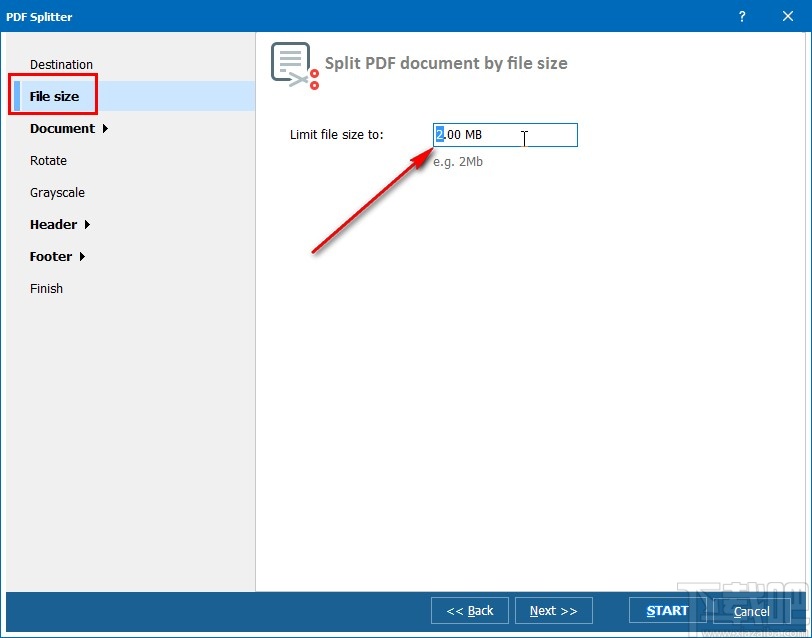
Task: Expand the Header submenu arrow
Action: pos(87,225)
